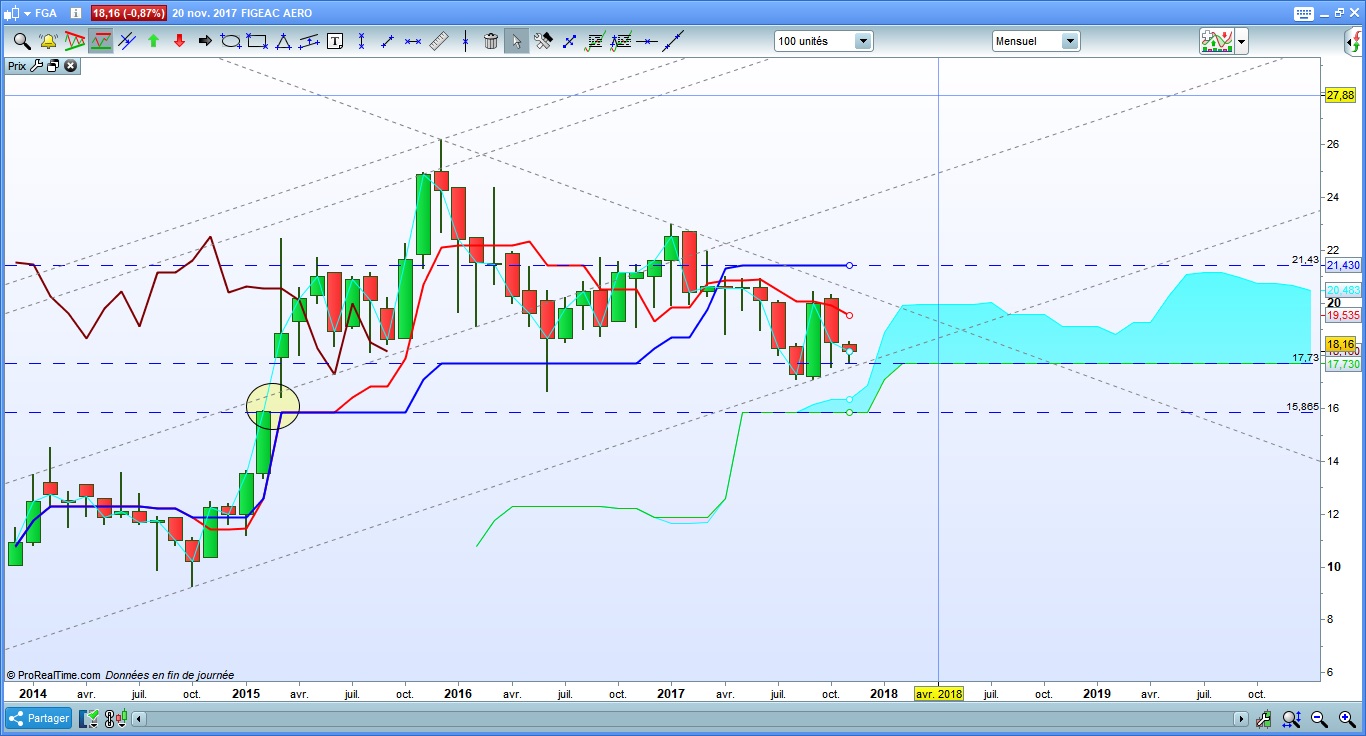Insert a red down arrow marker
The width and height of the screenshot is (1366, 736).
pyautogui.click(x=179, y=41)
